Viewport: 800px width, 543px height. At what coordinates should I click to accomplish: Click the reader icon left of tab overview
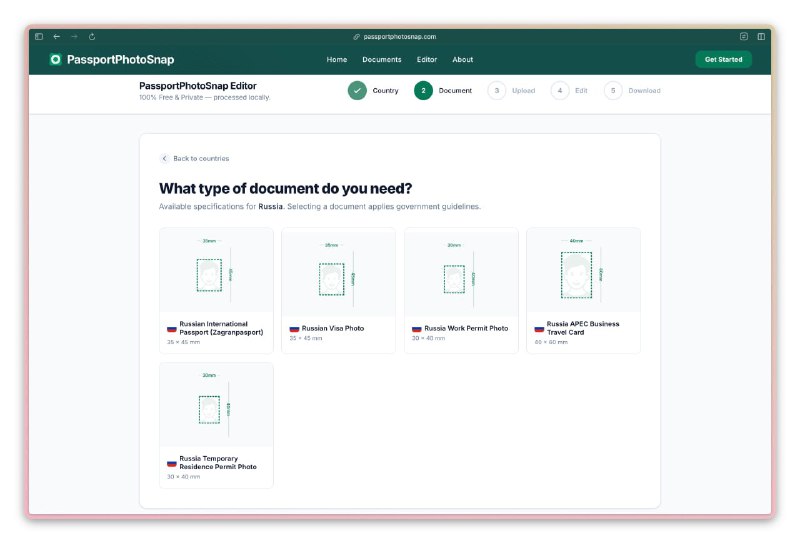tap(744, 36)
